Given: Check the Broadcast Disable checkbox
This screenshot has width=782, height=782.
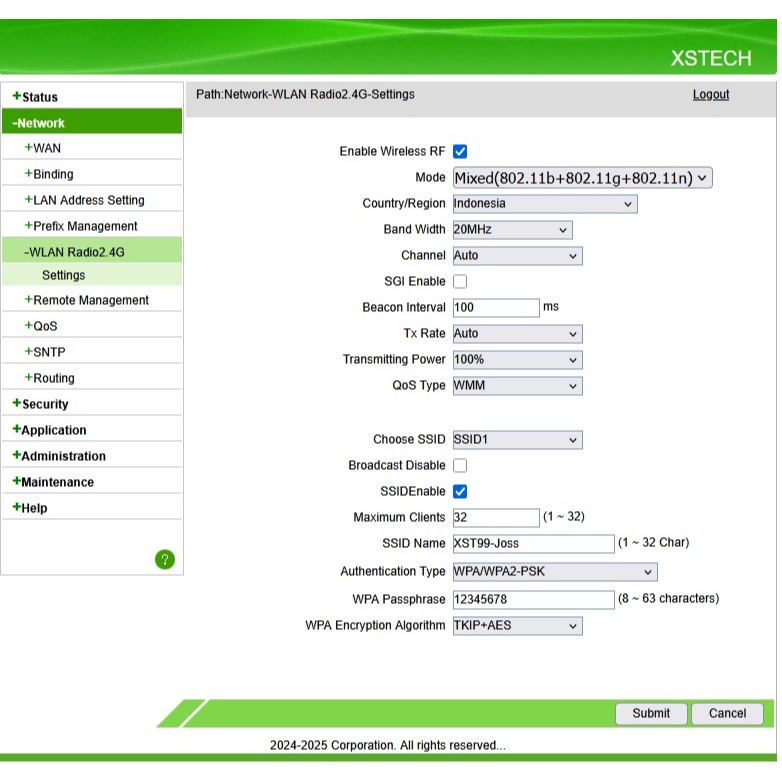Looking at the screenshot, I should [460, 466].
